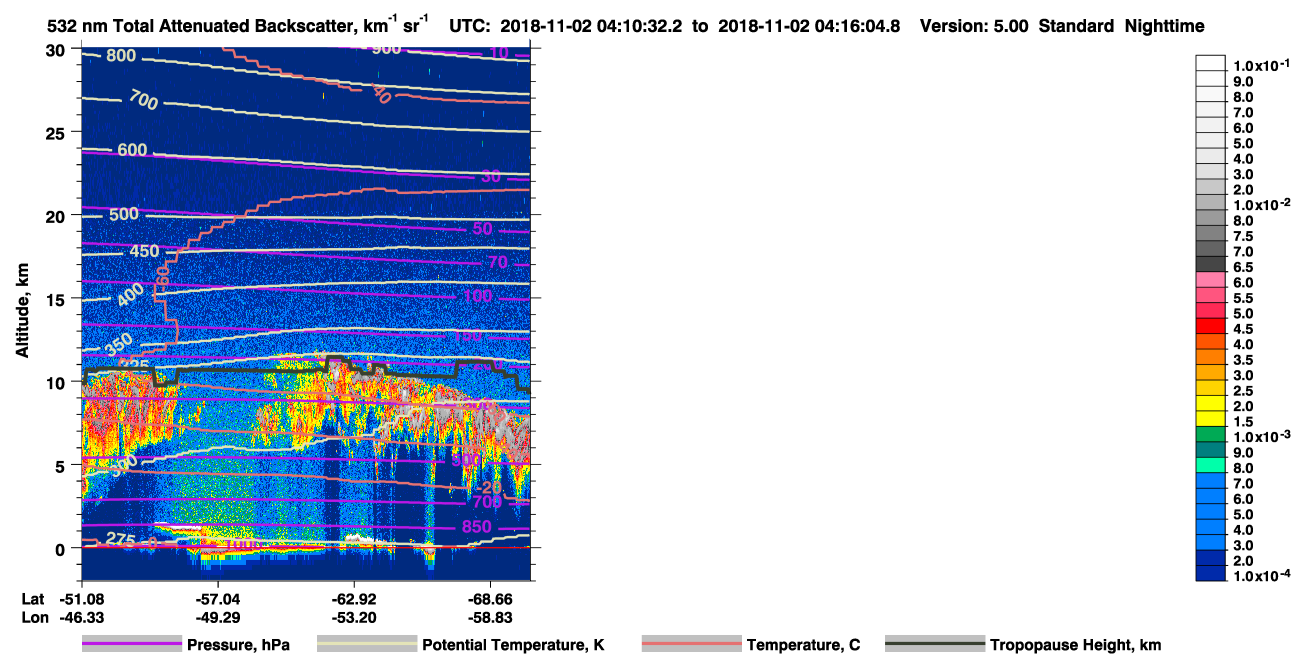Click the darkest gray swatch above 6.5

pos(1211,263)
